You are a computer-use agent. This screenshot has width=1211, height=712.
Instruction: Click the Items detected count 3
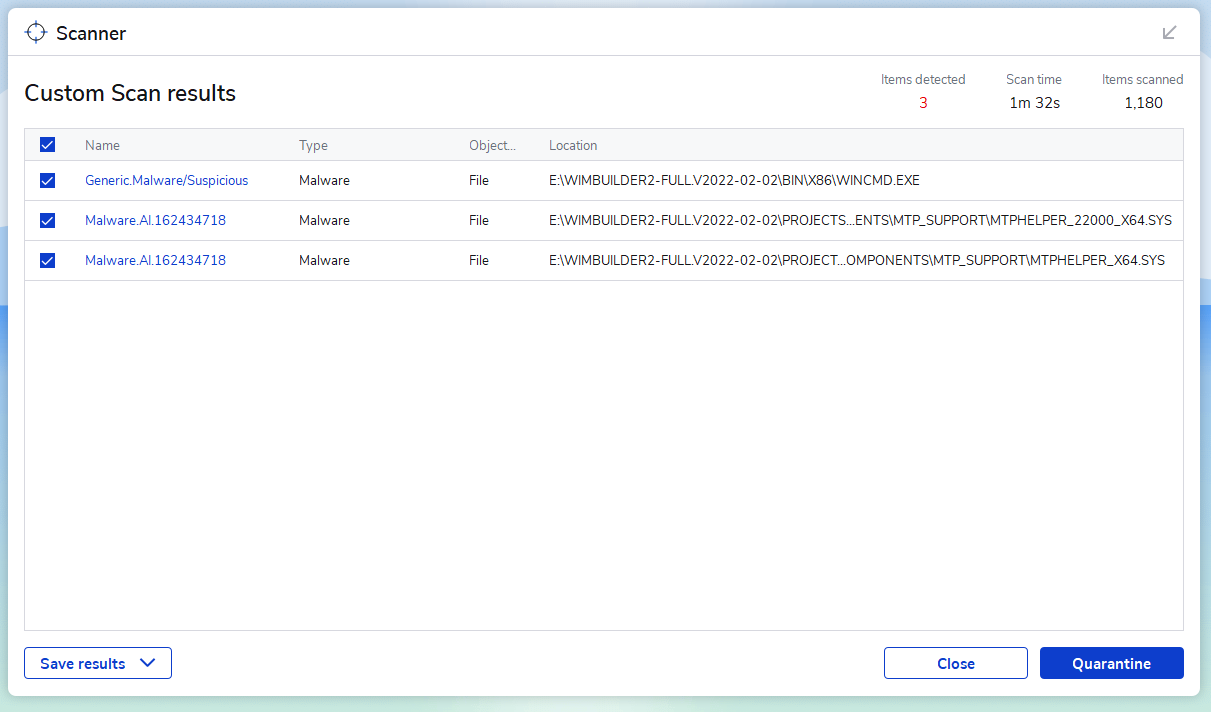click(x=923, y=103)
